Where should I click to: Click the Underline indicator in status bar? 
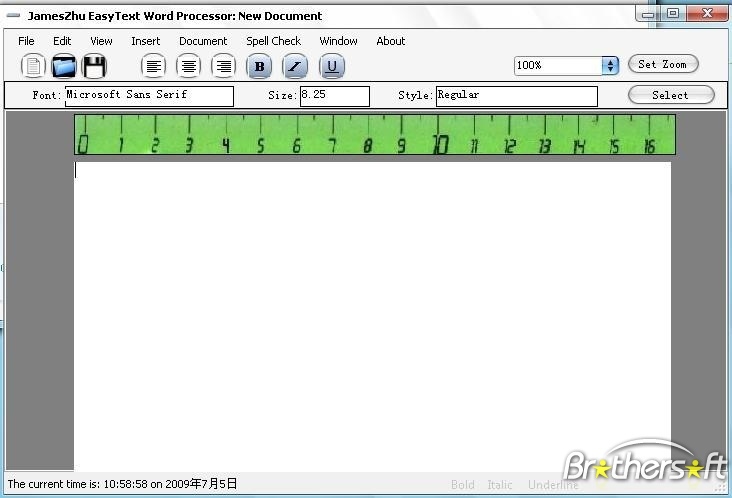tap(553, 485)
